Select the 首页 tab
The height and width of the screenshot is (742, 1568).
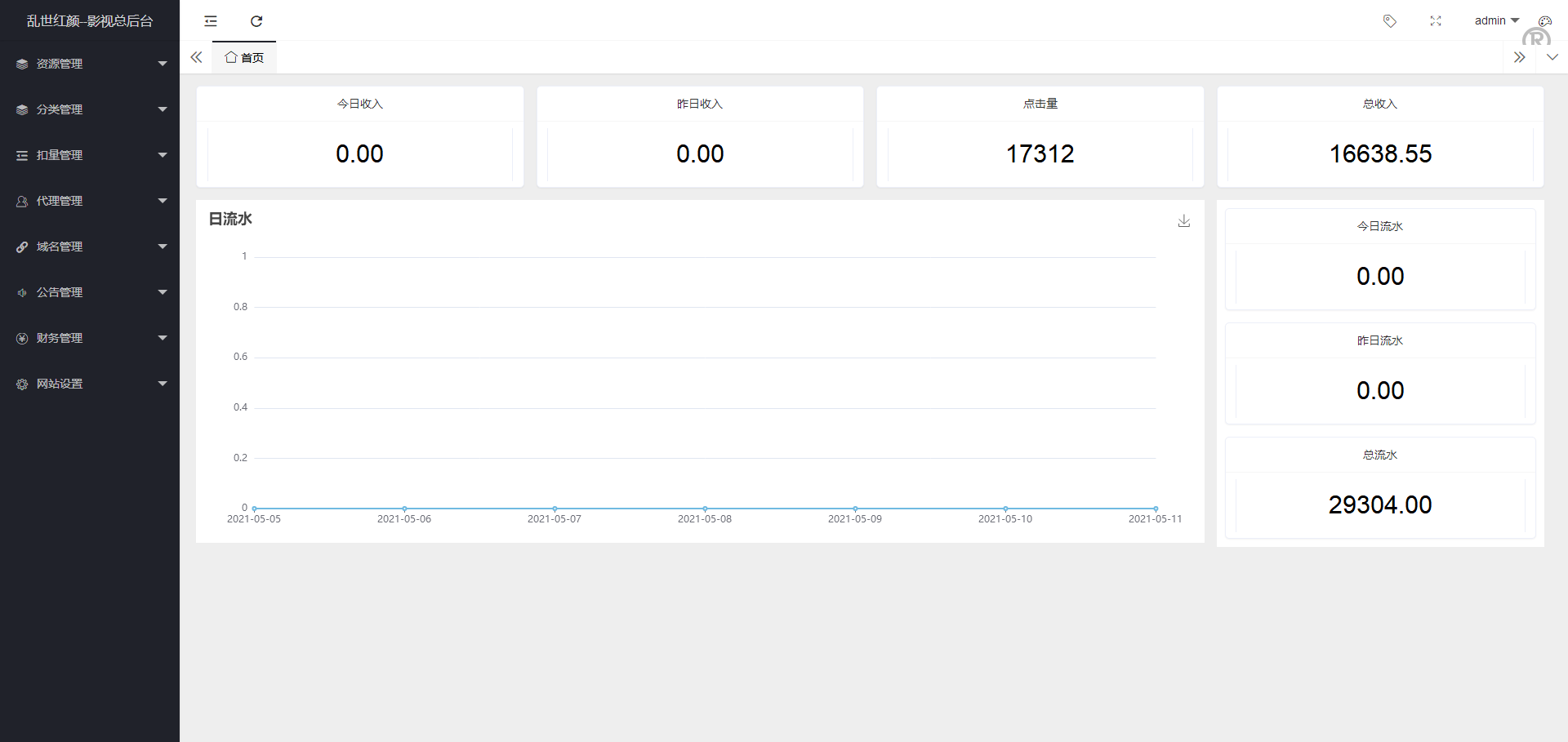pyautogui.click(x=244, y=58)
